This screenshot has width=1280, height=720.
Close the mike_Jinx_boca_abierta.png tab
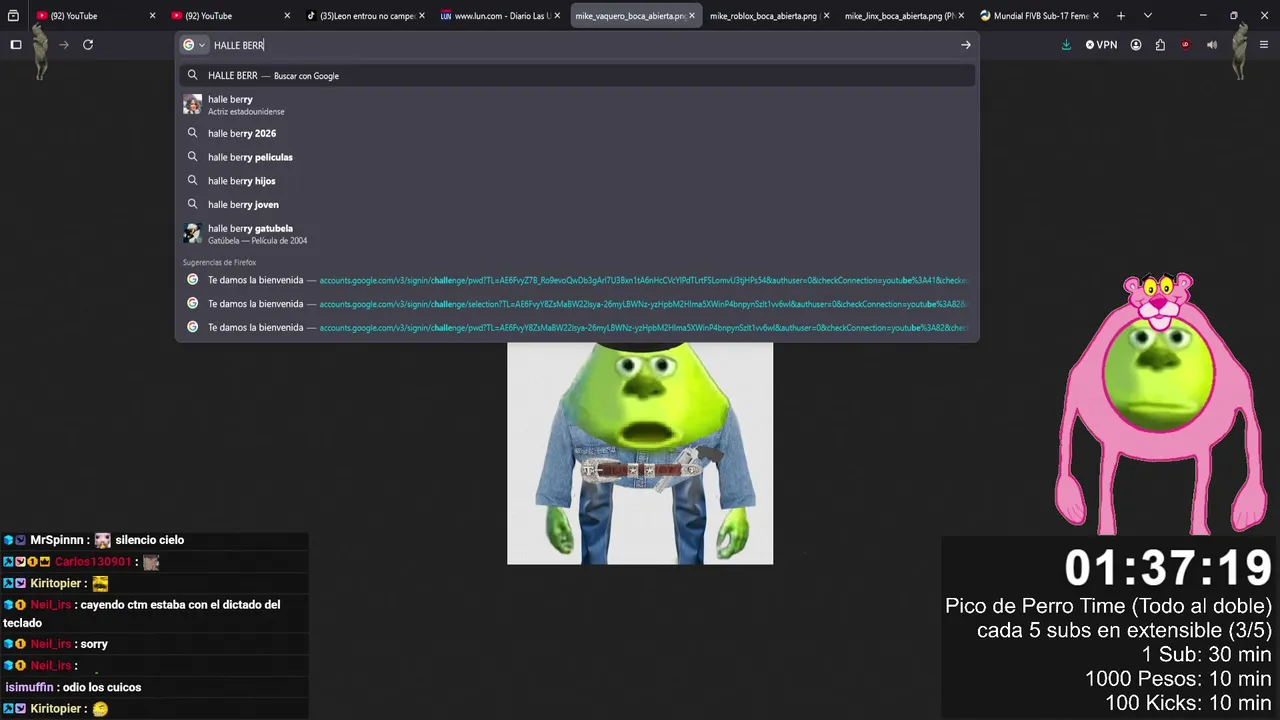(x=961, y=16)
